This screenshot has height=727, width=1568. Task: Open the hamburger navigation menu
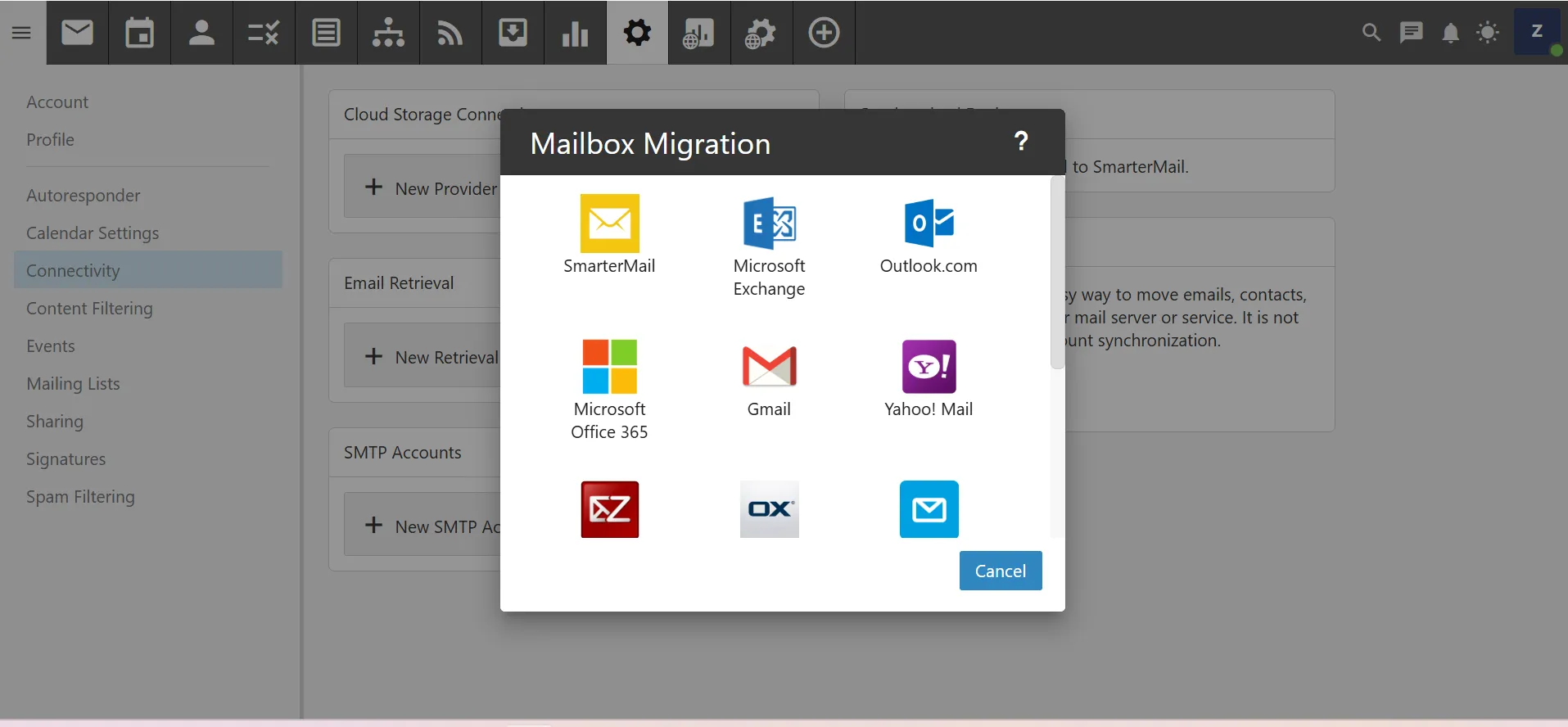coord(22,33)
